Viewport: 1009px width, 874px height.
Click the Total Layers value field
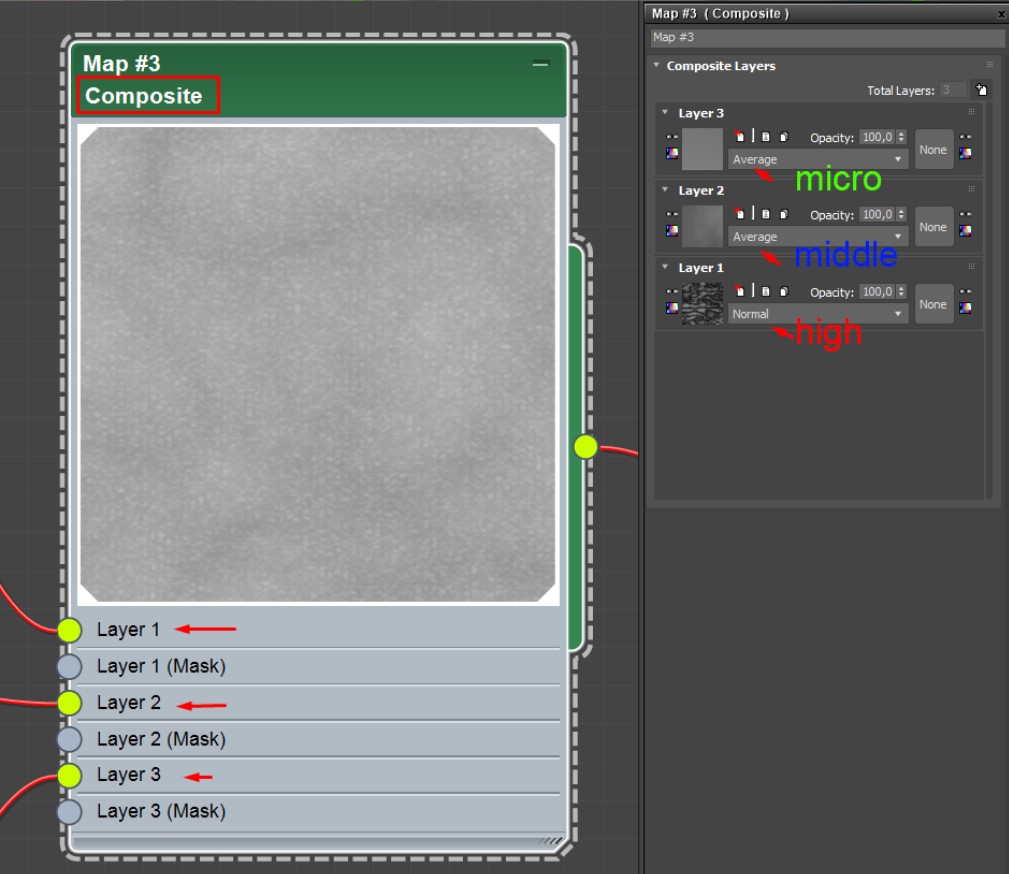[953, 89]
